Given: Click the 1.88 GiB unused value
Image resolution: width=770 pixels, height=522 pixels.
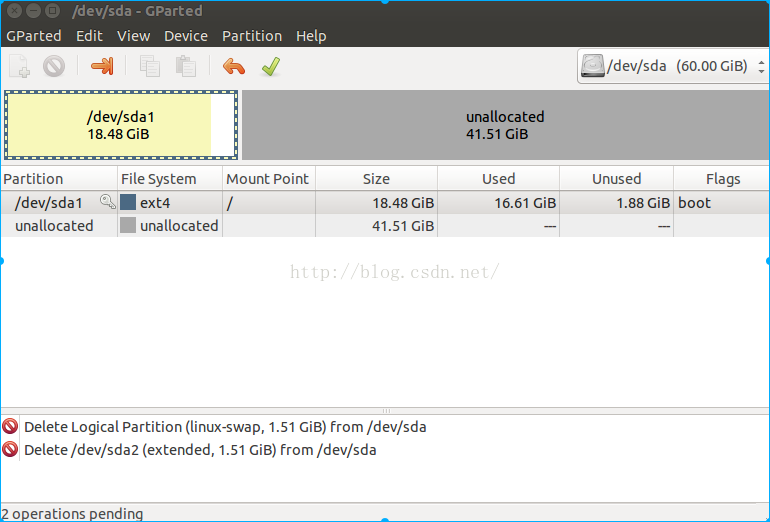Looking at the screenshot, I should (643, 202).
